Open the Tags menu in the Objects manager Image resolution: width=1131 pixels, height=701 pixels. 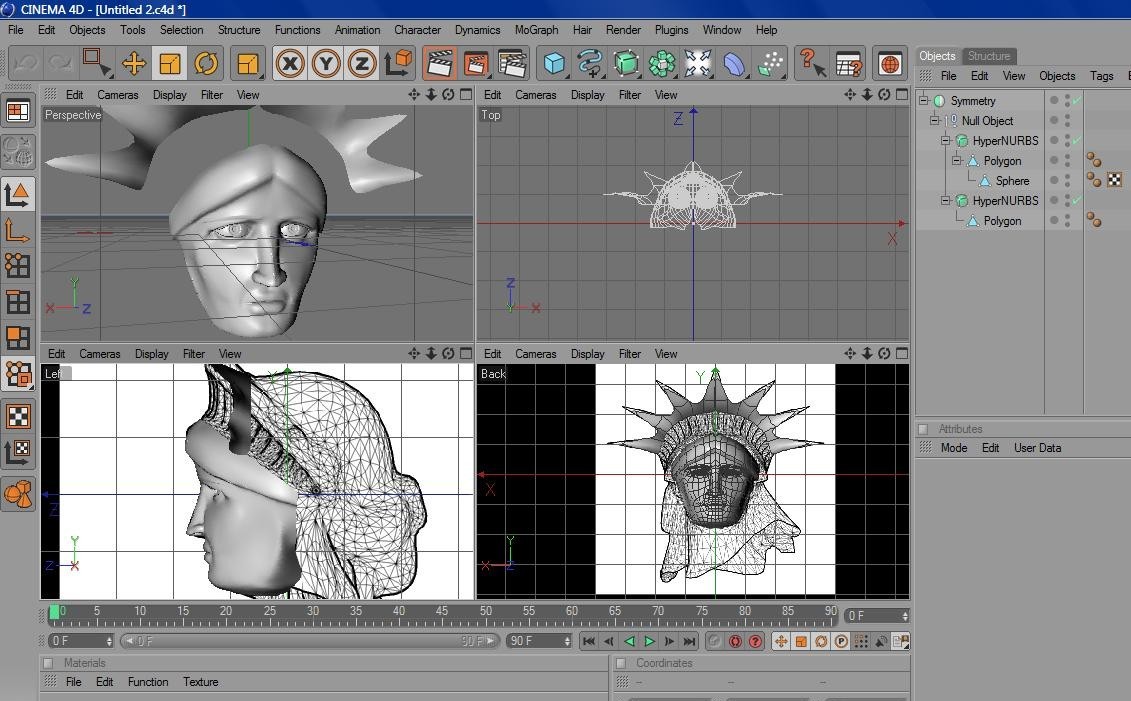pyautogui.click(x=1101, y=76)
